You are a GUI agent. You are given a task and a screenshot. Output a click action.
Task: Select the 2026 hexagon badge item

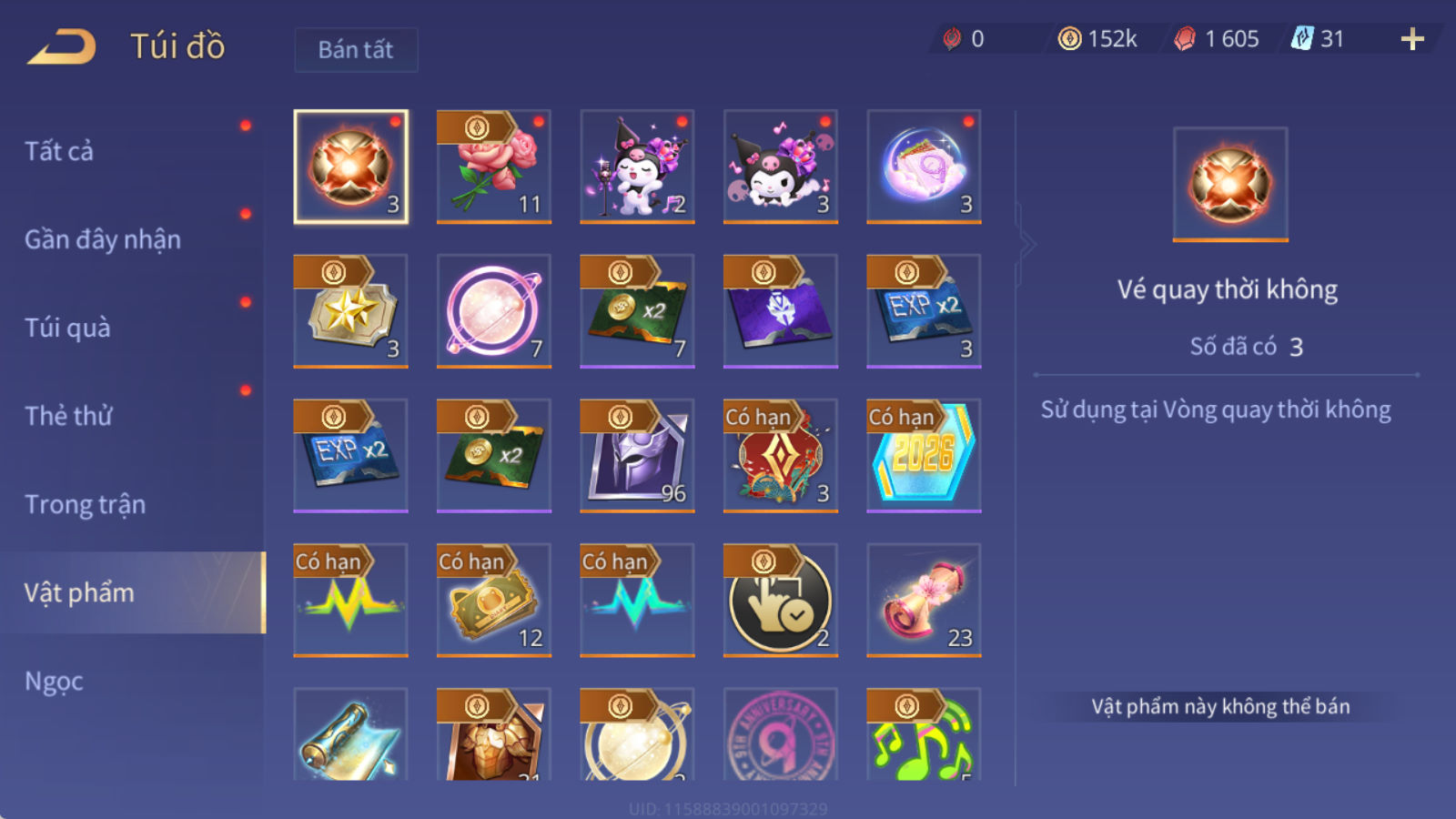[924, 455]
